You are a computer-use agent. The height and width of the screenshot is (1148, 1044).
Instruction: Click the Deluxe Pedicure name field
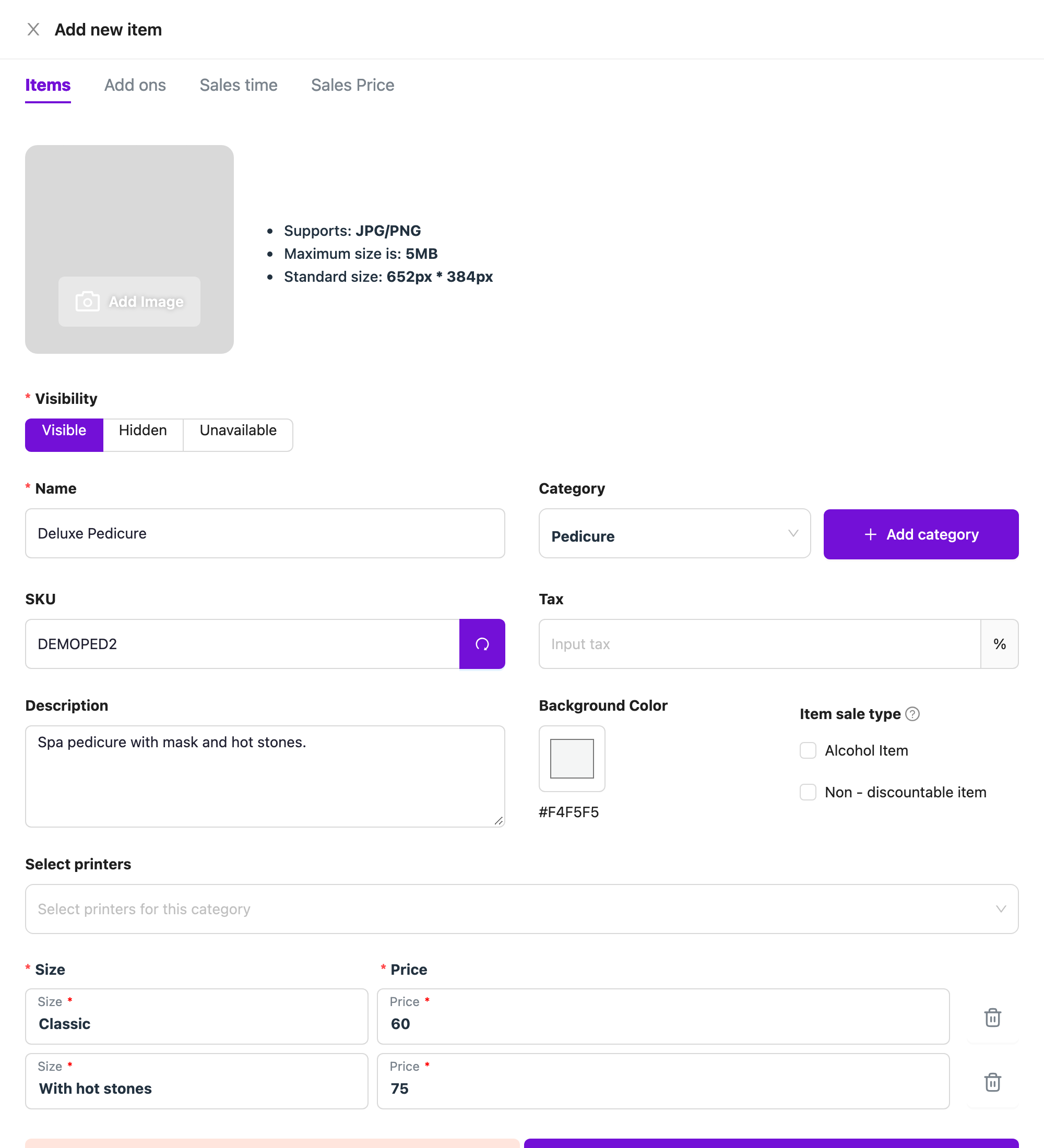(265, 534)
